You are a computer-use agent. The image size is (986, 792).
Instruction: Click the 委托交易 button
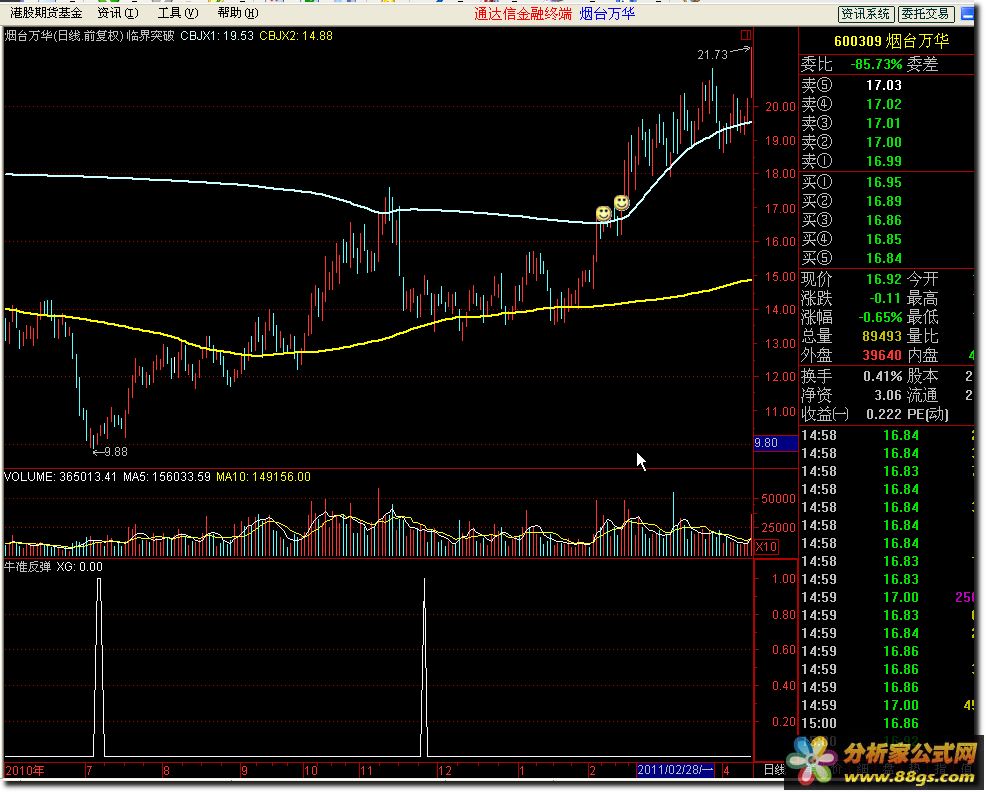pos(925,13)
